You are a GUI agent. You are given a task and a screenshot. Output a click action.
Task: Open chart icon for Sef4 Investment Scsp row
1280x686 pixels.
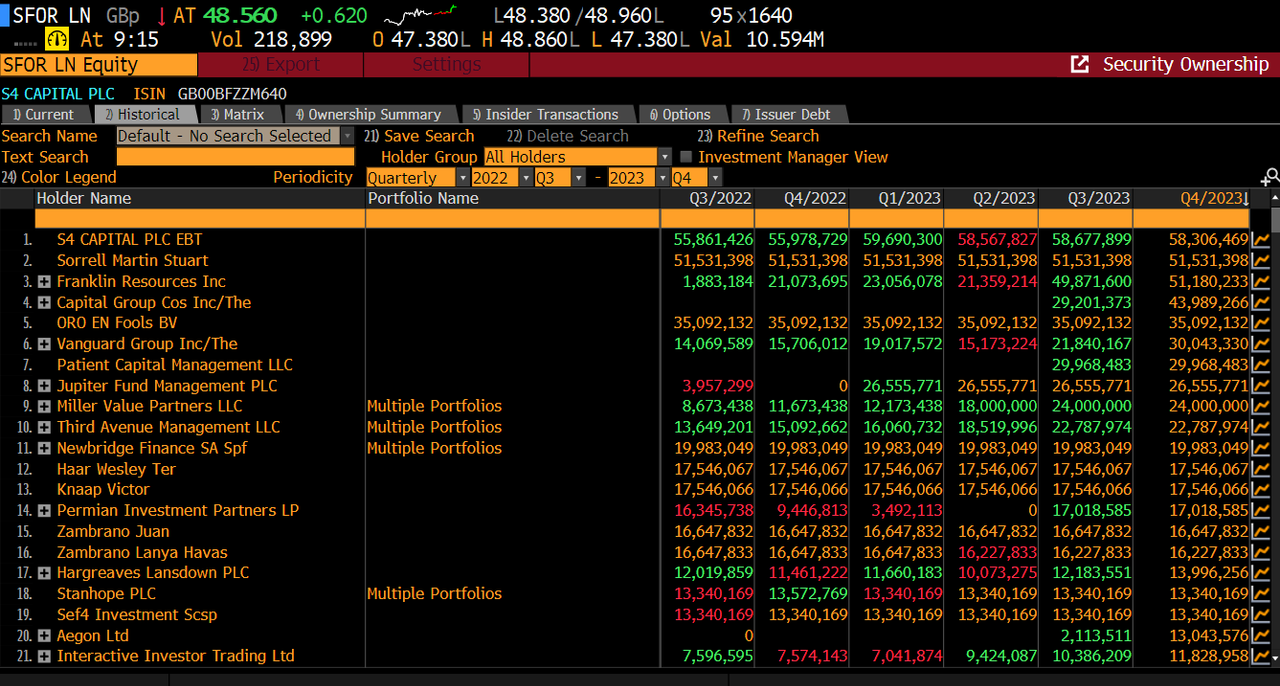point(1260,614)
